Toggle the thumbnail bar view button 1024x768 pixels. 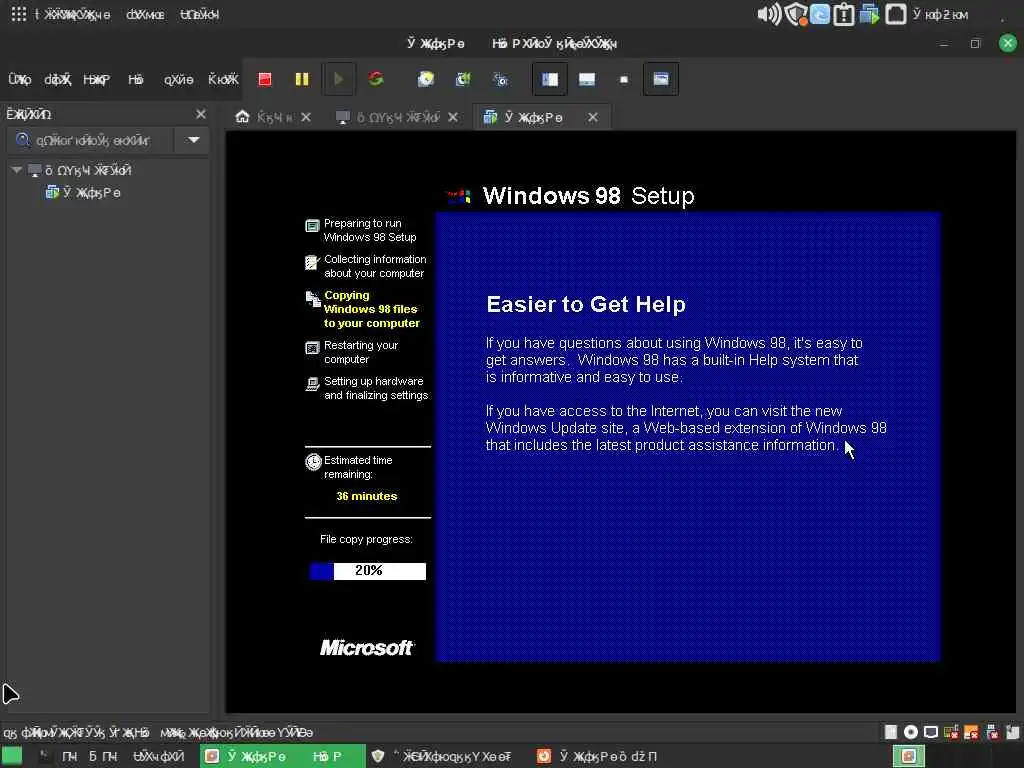tap(587, 79)
